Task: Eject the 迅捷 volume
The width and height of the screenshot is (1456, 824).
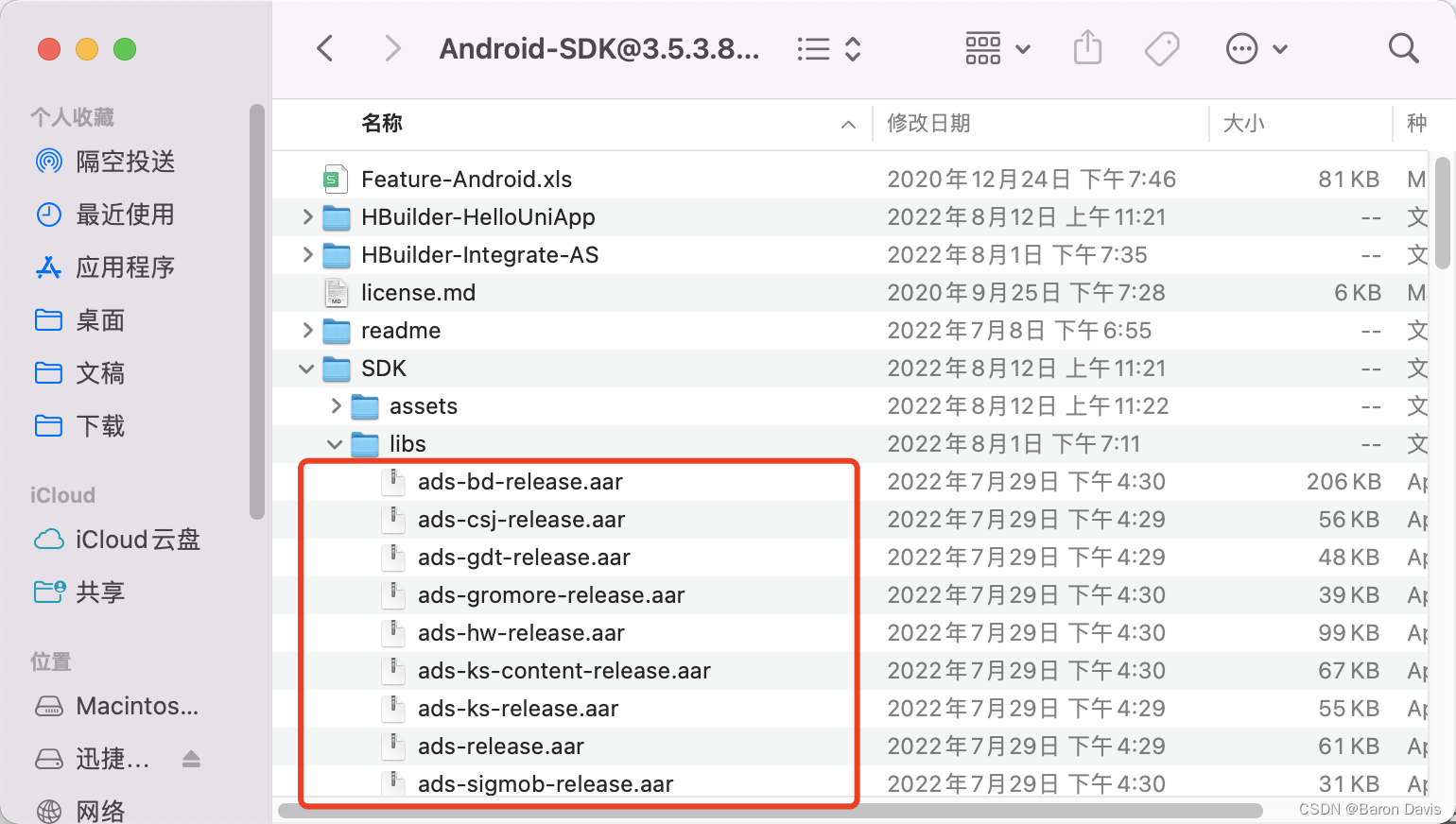Action: tap(191, 759)
